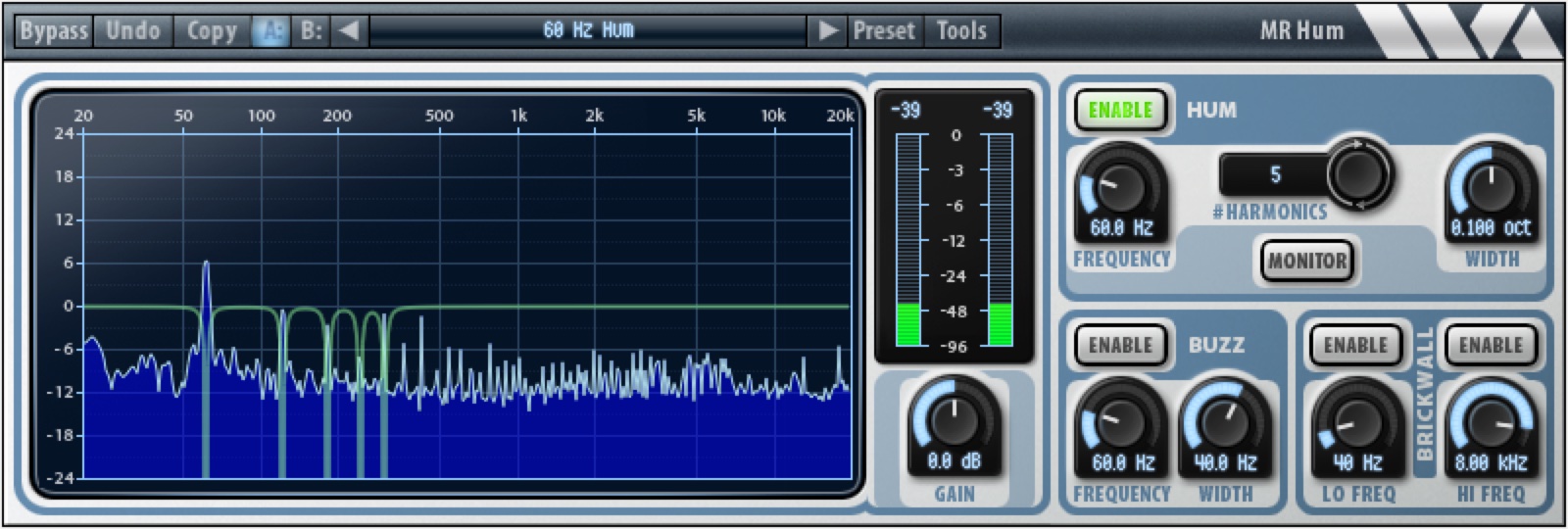Click the Gain knob
Viewport: 1568px width, 529px height.
[952, 417]
